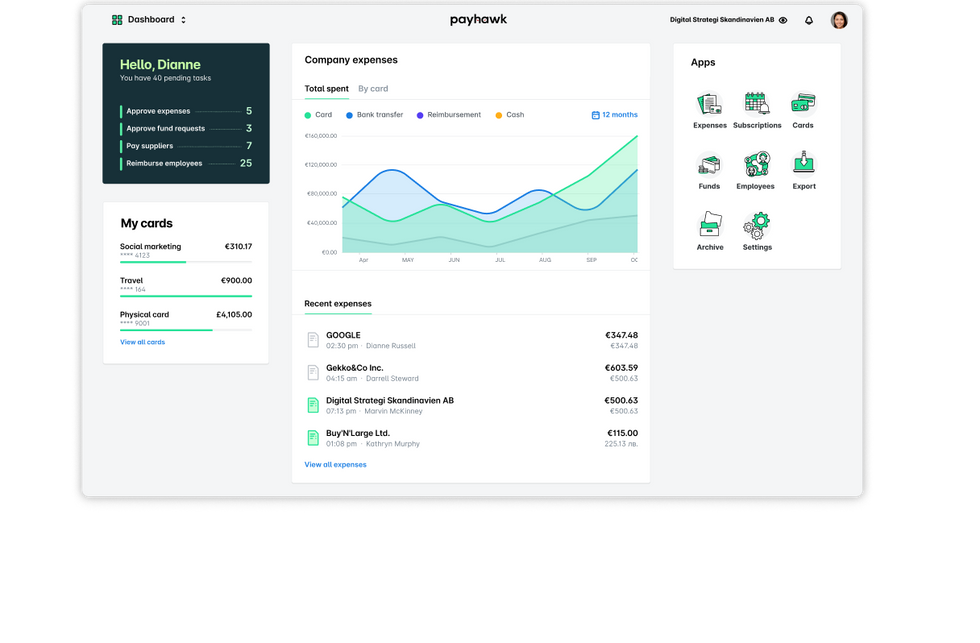Viewport: 980px width, 643px height.
Task: Toggle visibility of Digital Strategi Skandinavien AB
Action: pos(783,19)
